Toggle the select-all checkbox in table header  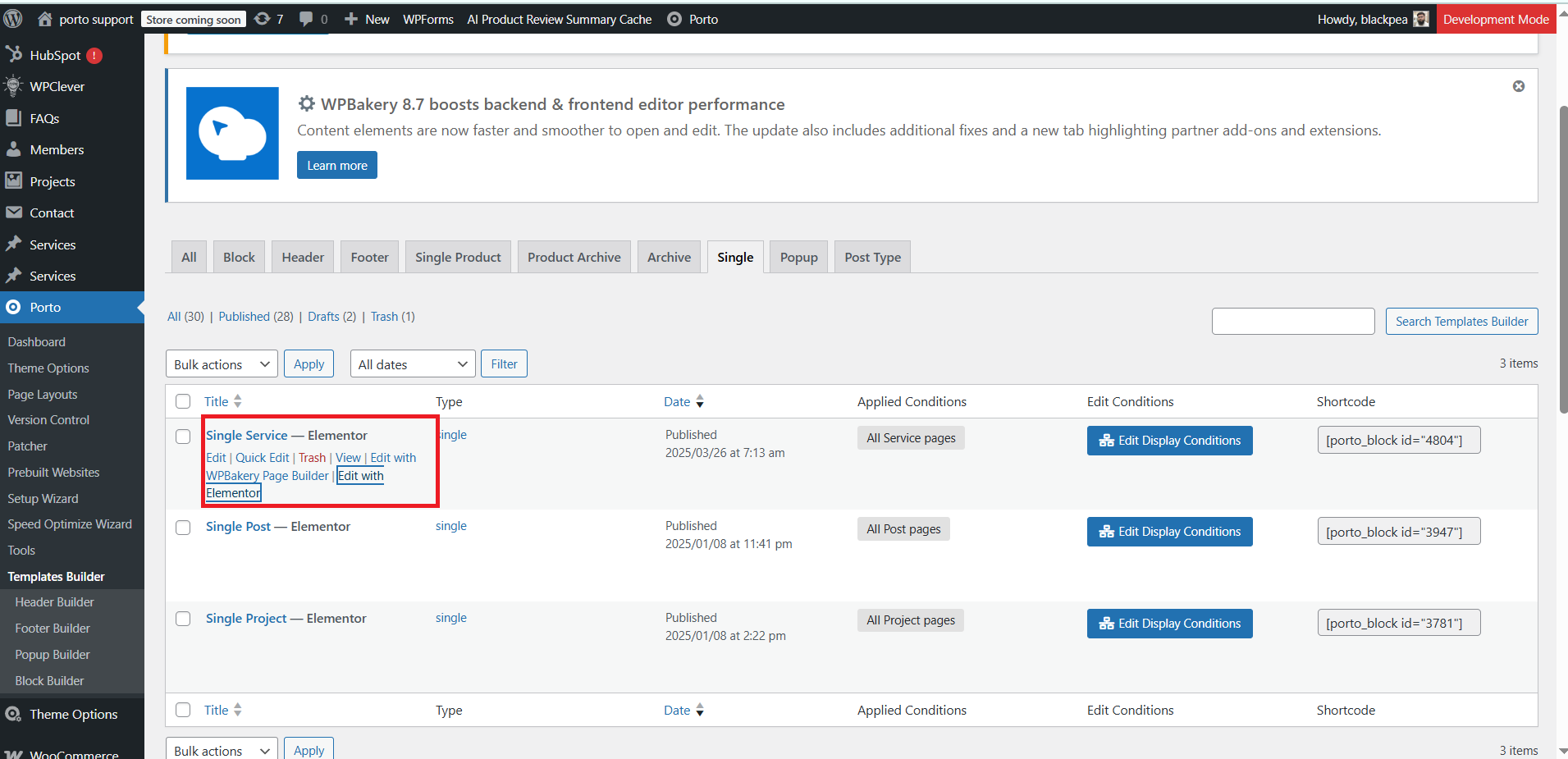(183, 401)
